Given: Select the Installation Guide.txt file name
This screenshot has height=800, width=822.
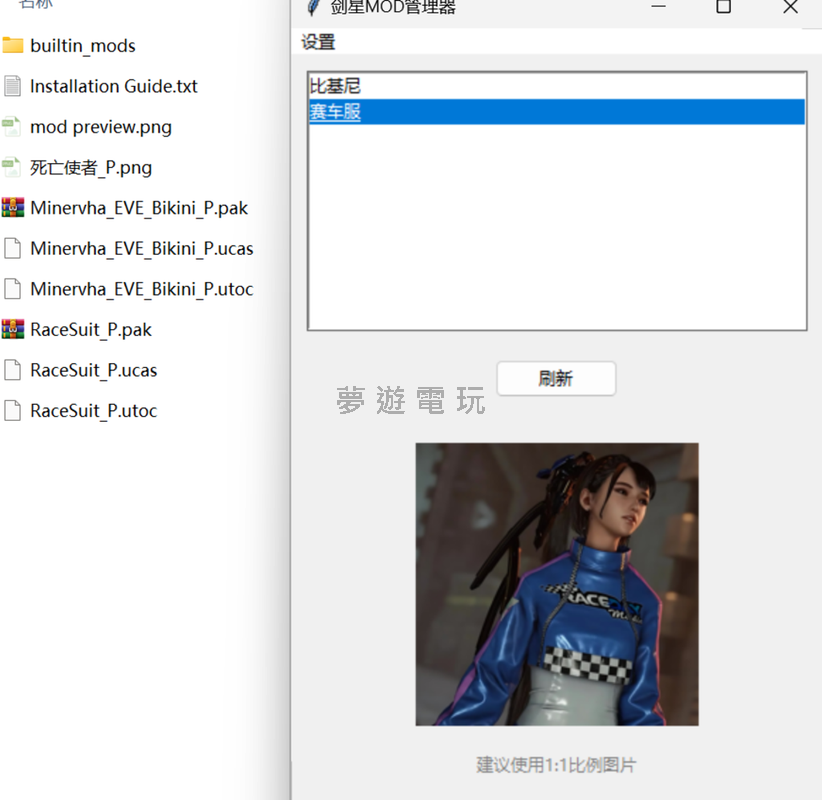Looking at the screenshot, I should [114, 86].
